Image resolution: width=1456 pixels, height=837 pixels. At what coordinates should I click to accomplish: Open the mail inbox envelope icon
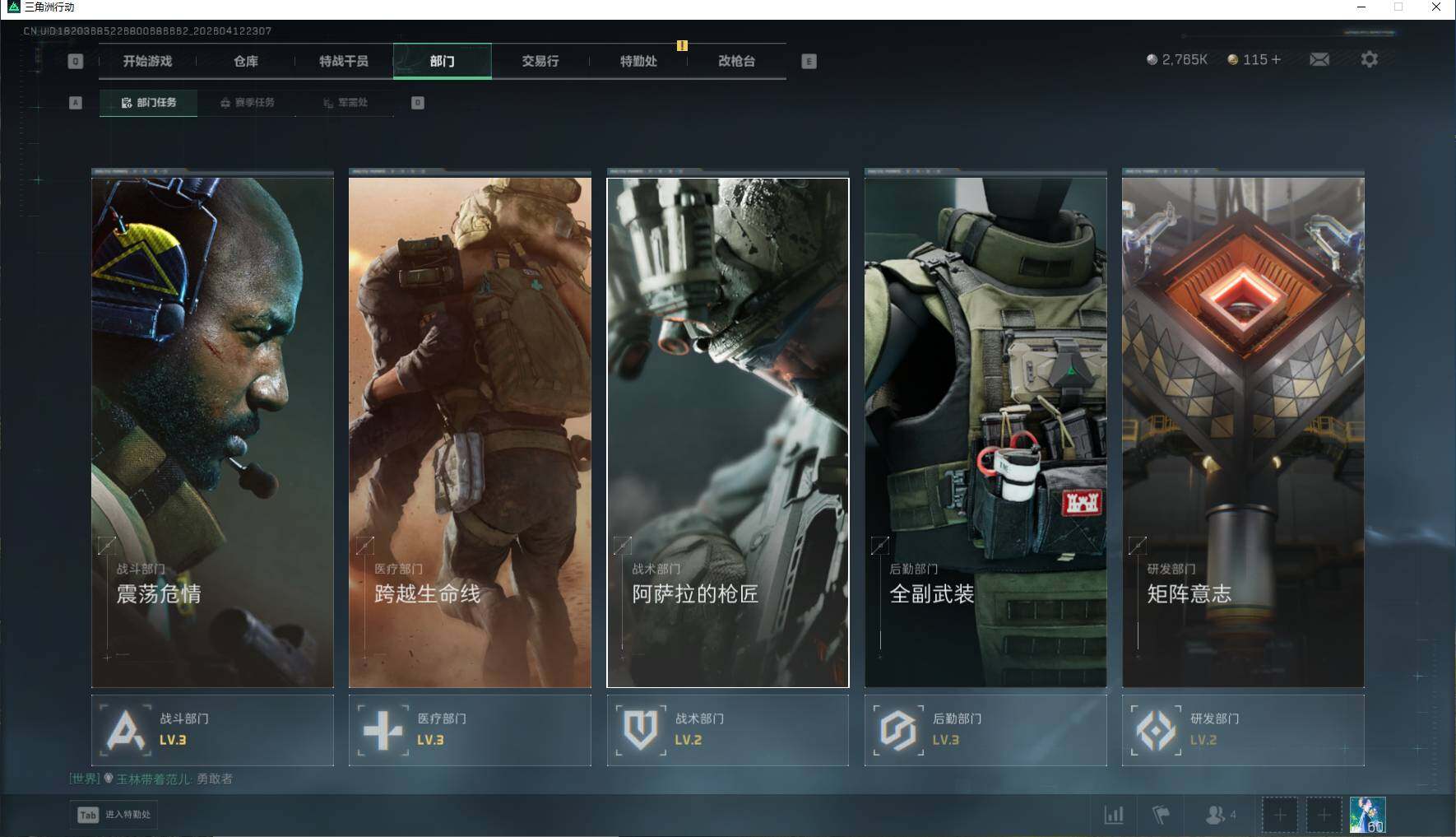(1319, 59)
